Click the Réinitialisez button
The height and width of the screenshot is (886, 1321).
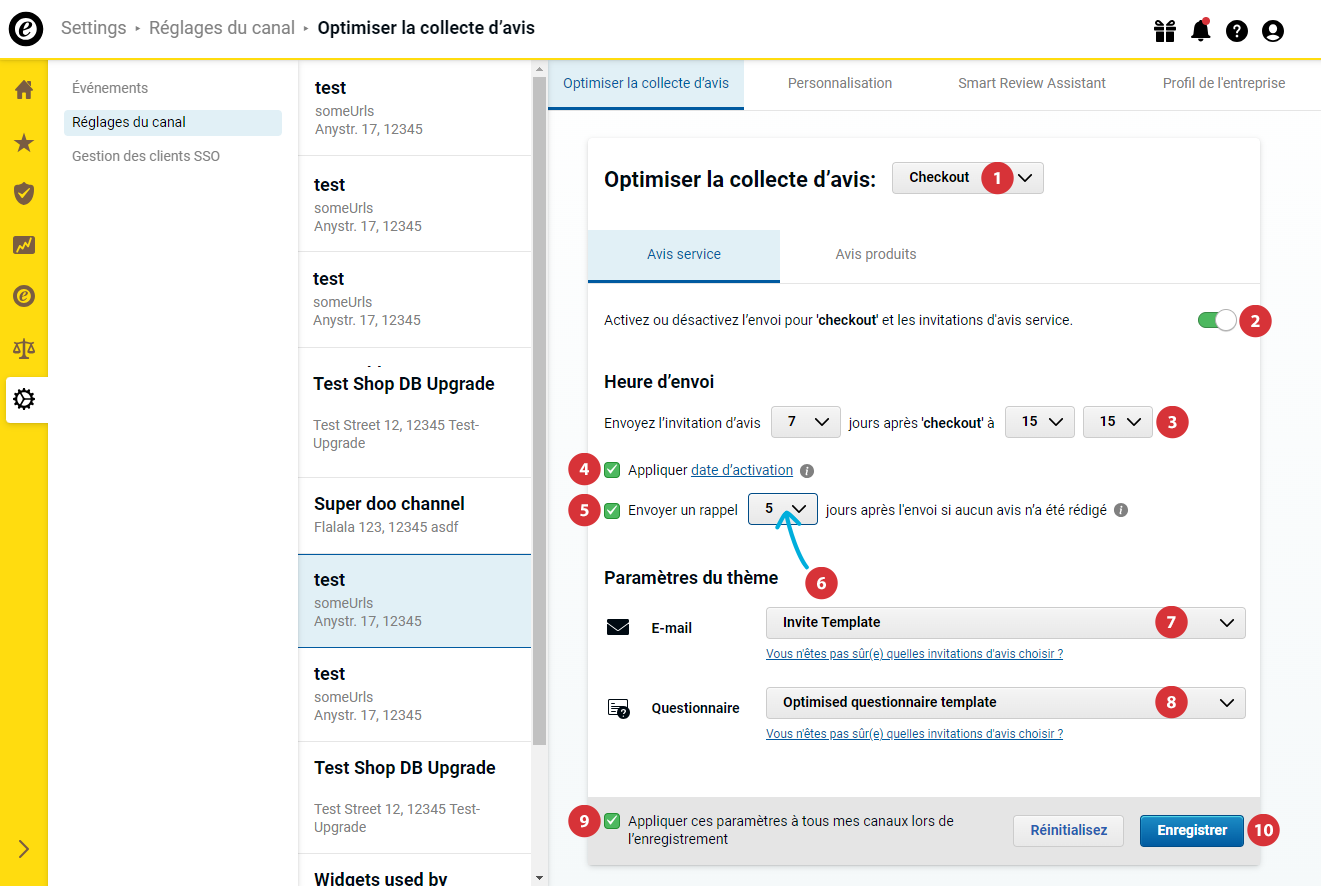tap(1068, 831)
